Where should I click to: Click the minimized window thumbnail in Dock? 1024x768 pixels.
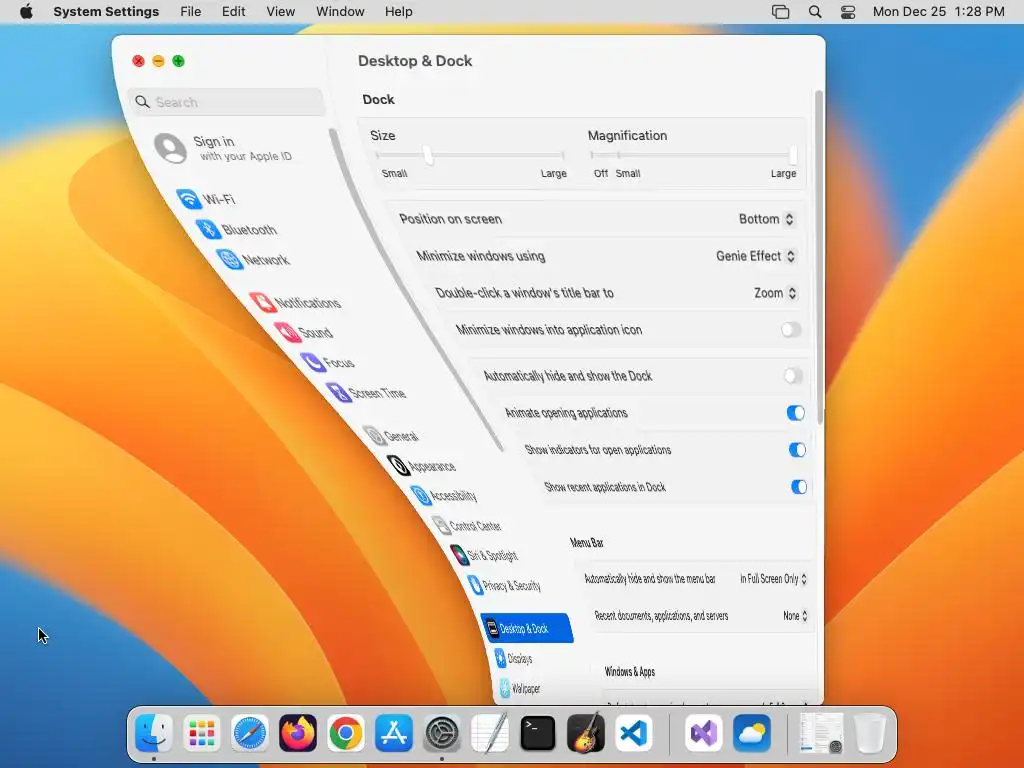pyautogui.click(x=821, y=733)
